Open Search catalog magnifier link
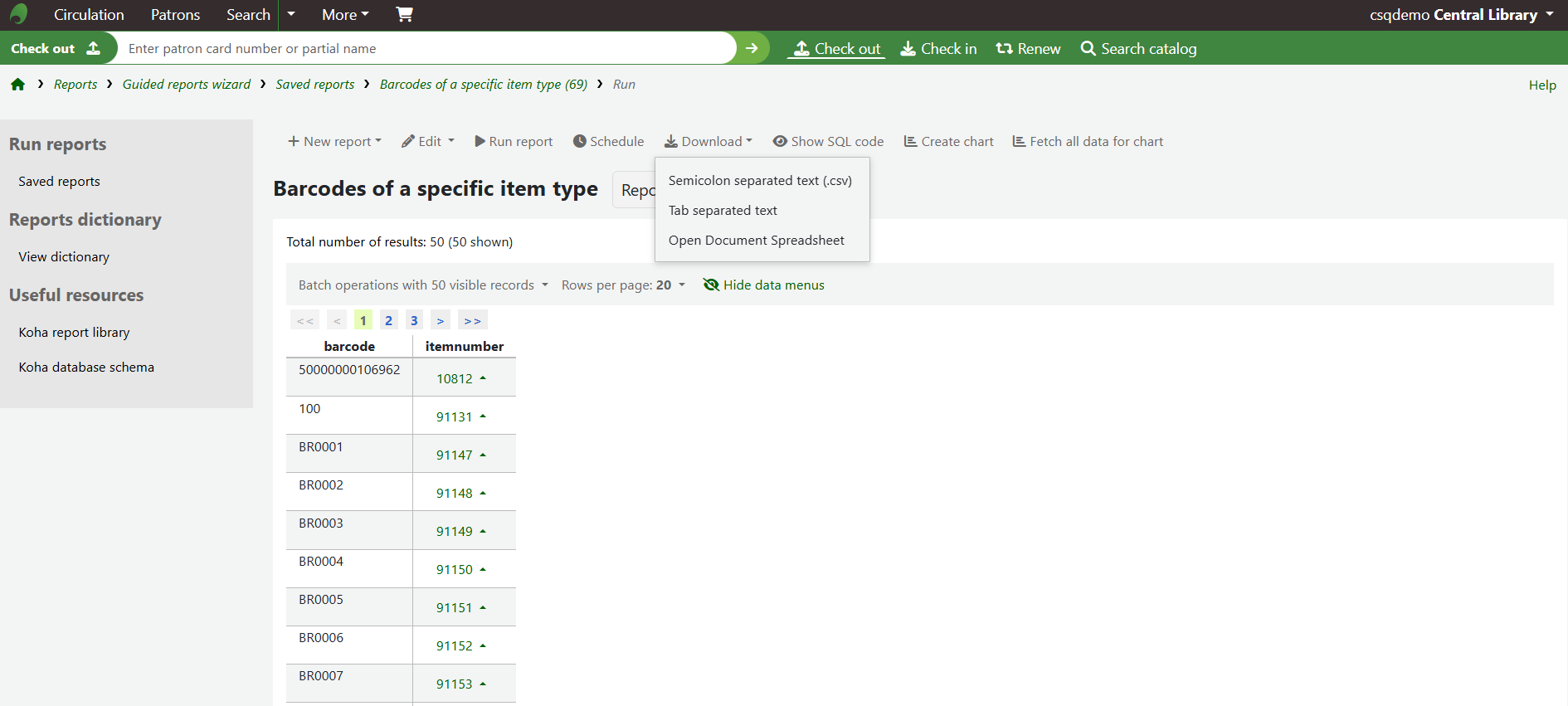 1138,49
